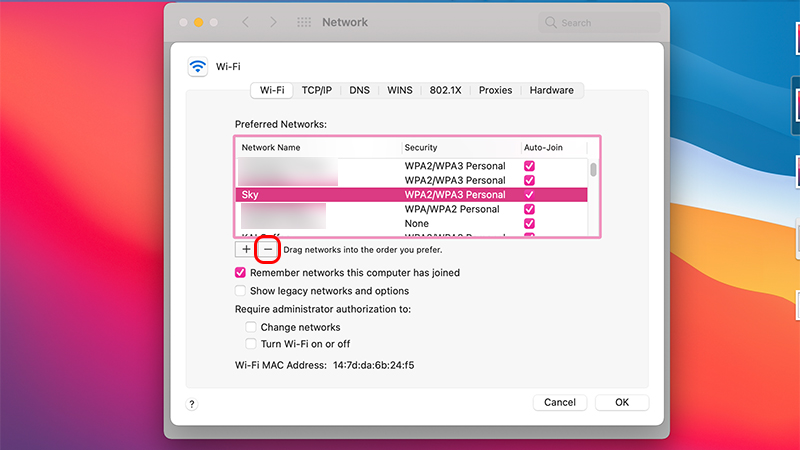Switch to the TCP/IP tab

316,90
